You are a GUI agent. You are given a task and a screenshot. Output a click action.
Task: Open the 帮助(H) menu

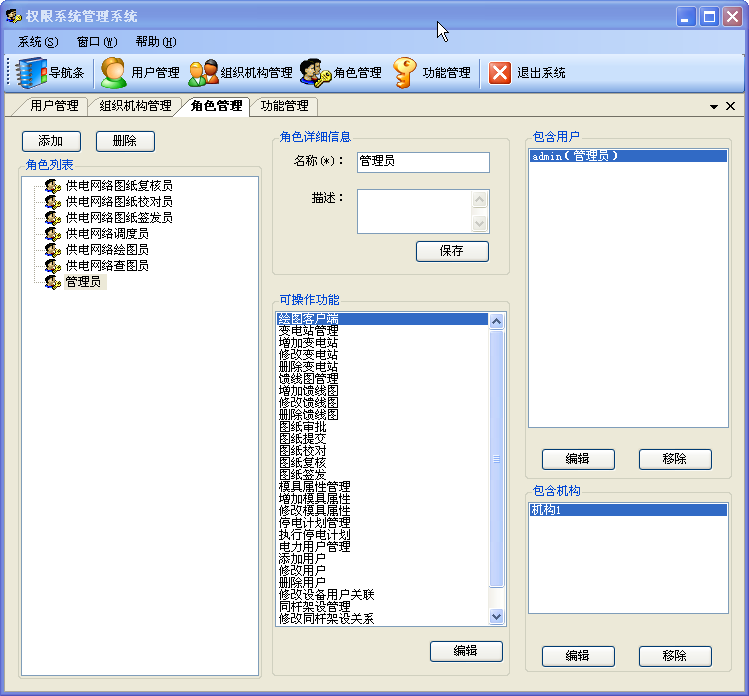156,42
